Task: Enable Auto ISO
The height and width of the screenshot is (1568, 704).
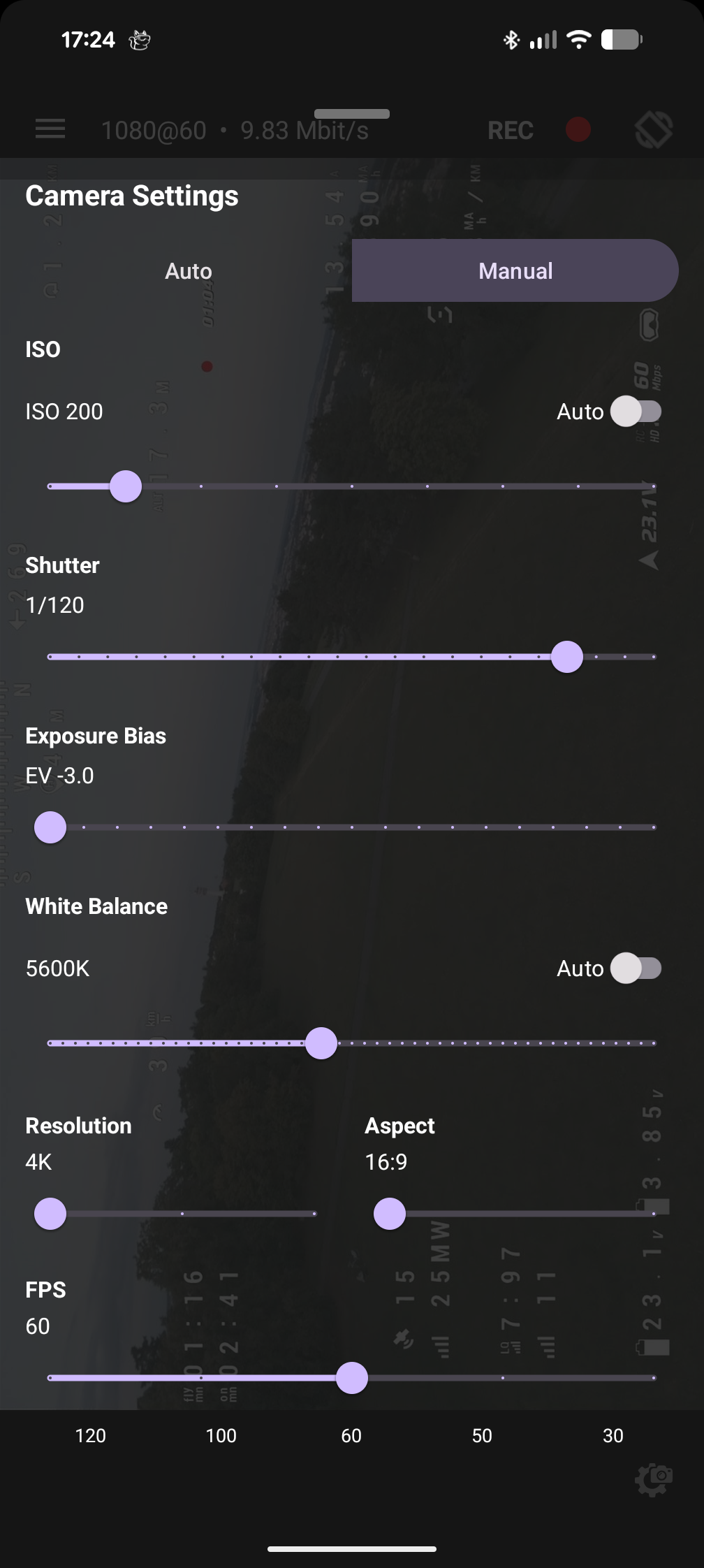Action: coord(636,412)
